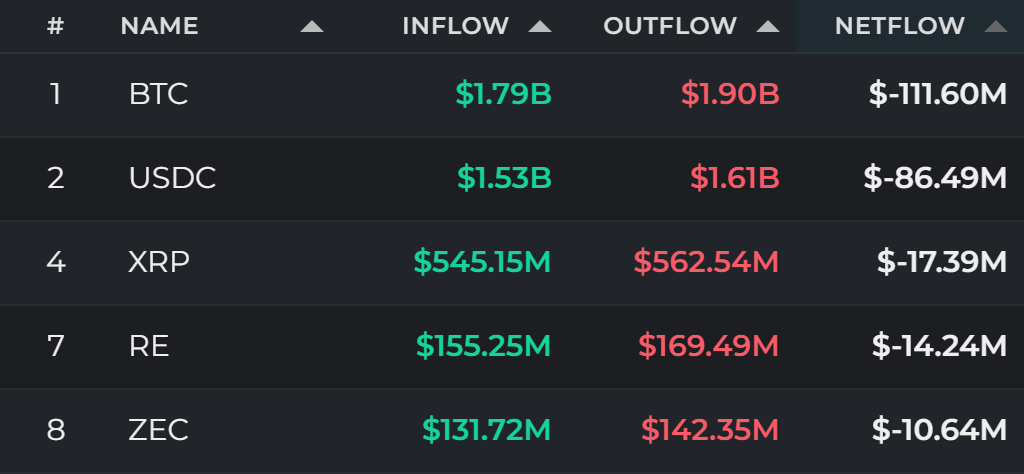Click the OUTFLOW column header
This screenshot has width=1024, height=474.
click(670, 26)
